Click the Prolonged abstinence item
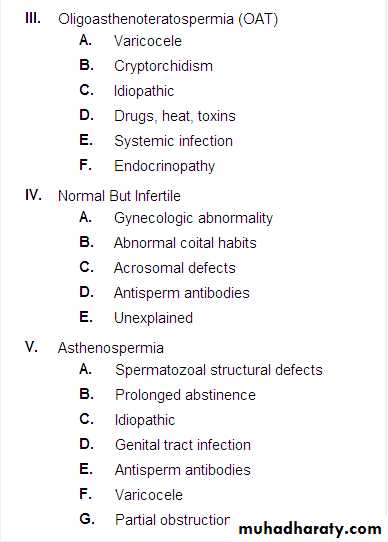Image resolution: width=388 pixels, height=542 pixels. tap(185, 395)
